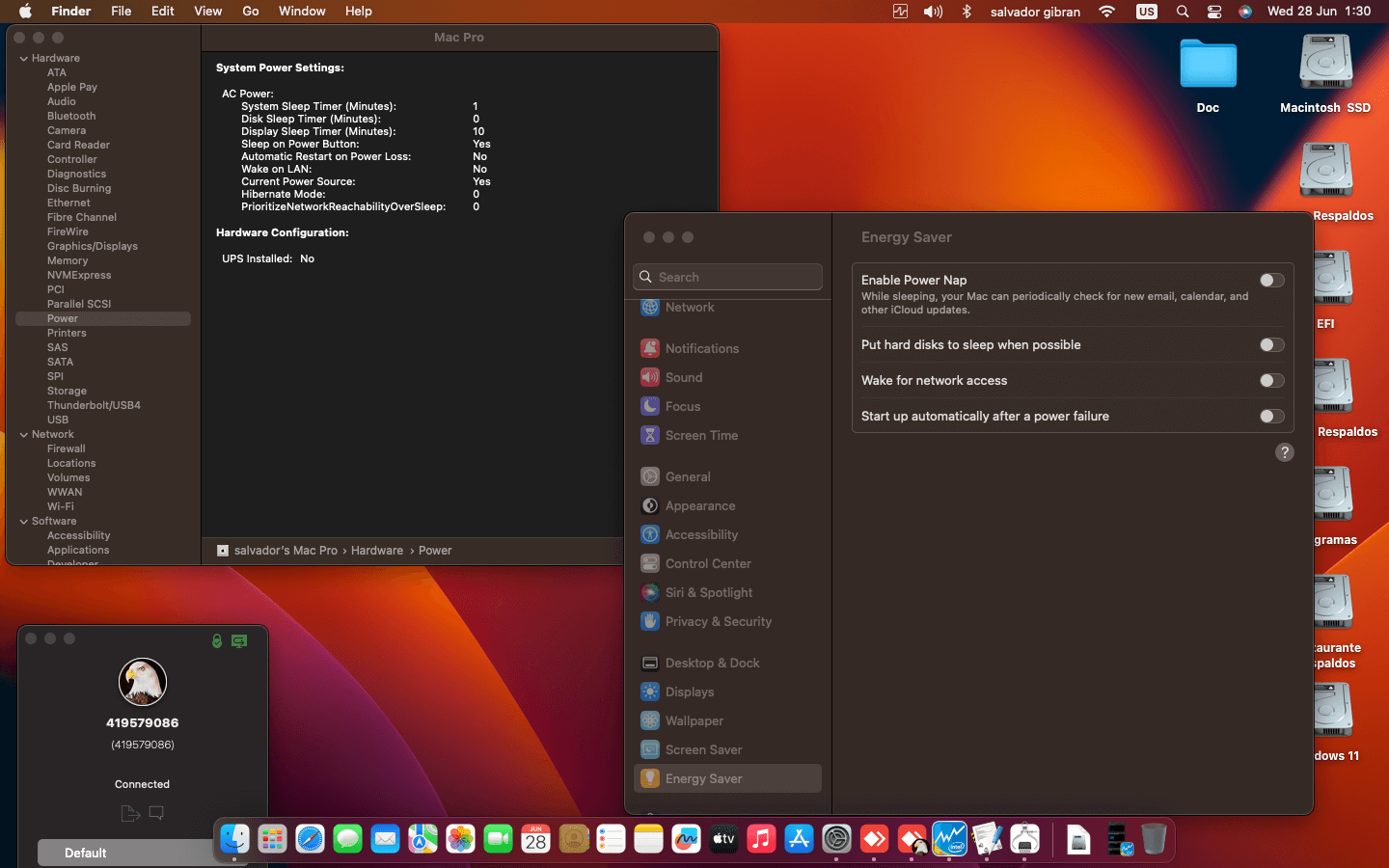This screenshot has width=1389, height=868.
Task: Open Sound in System Settings sidebar
Action: pos(728,377)
